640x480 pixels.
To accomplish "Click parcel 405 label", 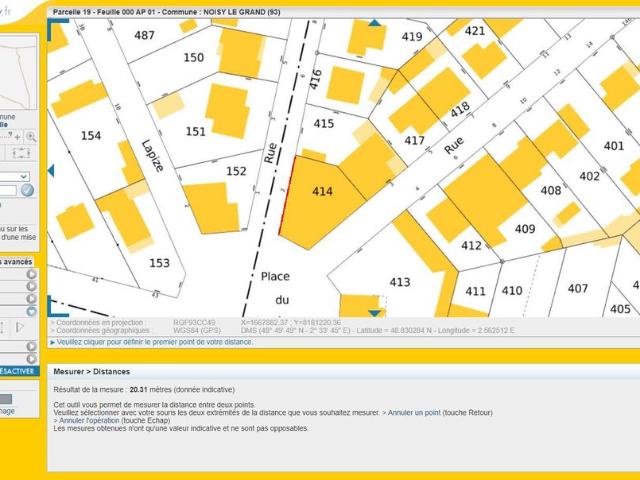I will pos(620,309).
